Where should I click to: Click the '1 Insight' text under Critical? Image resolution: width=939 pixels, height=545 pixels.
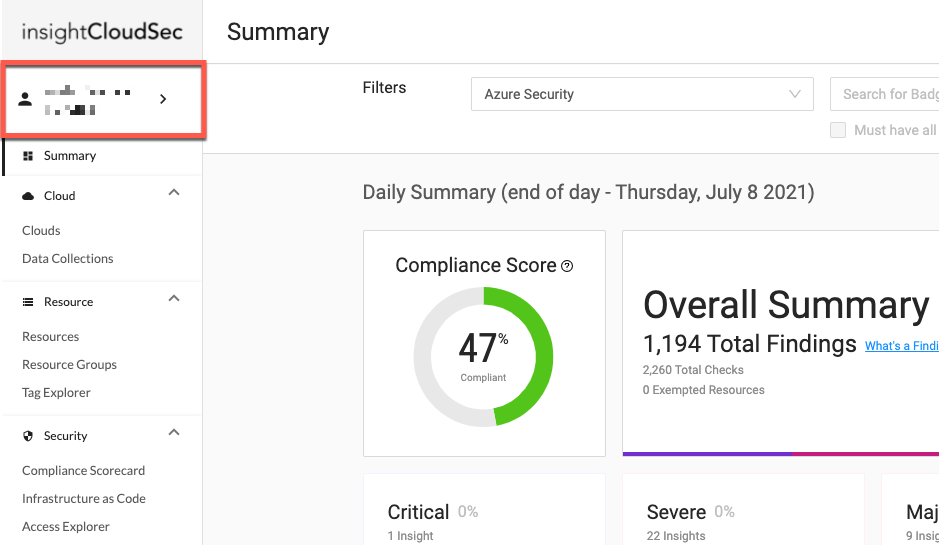410,536
